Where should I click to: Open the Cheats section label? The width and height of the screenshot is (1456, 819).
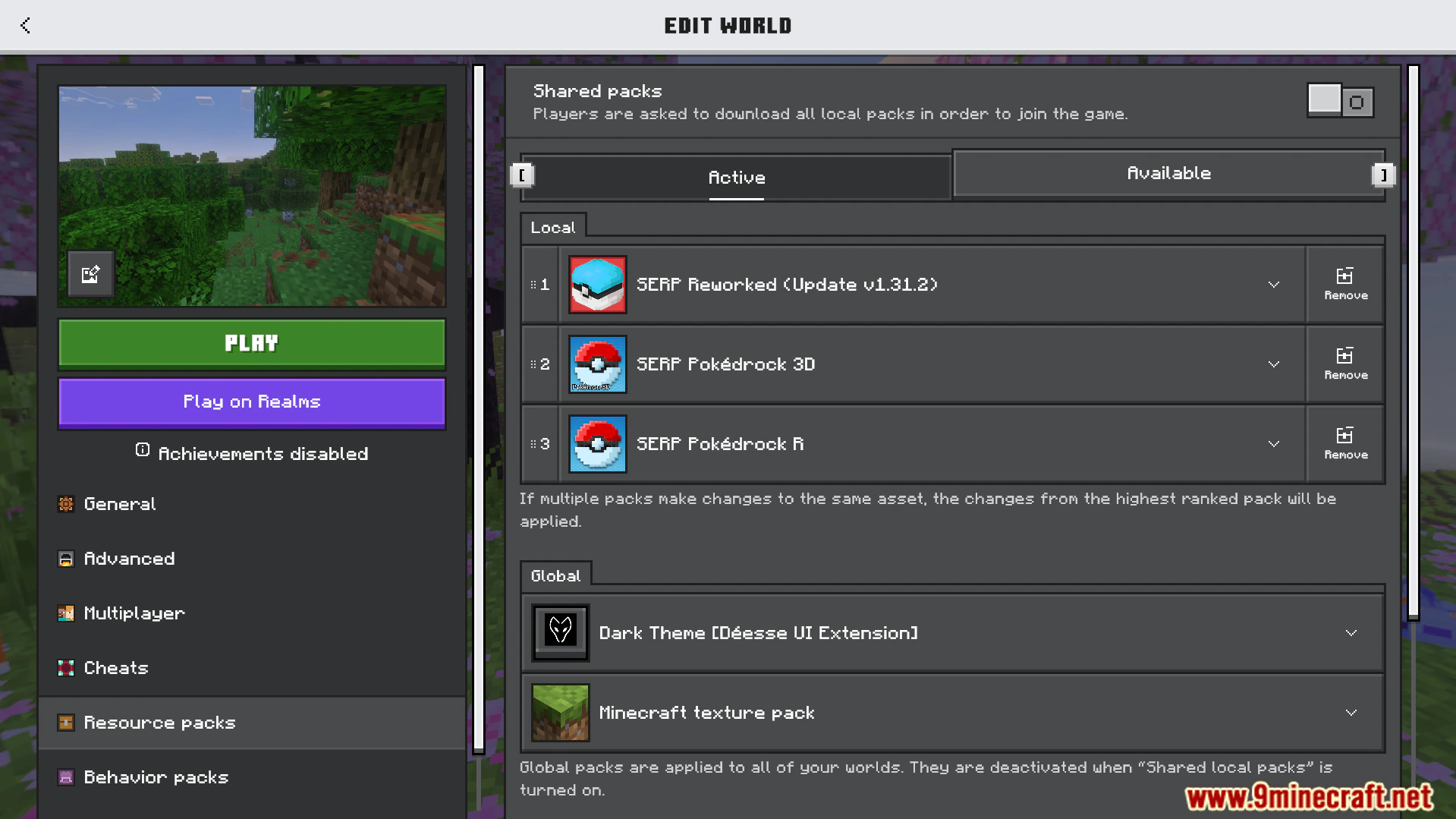116,668
